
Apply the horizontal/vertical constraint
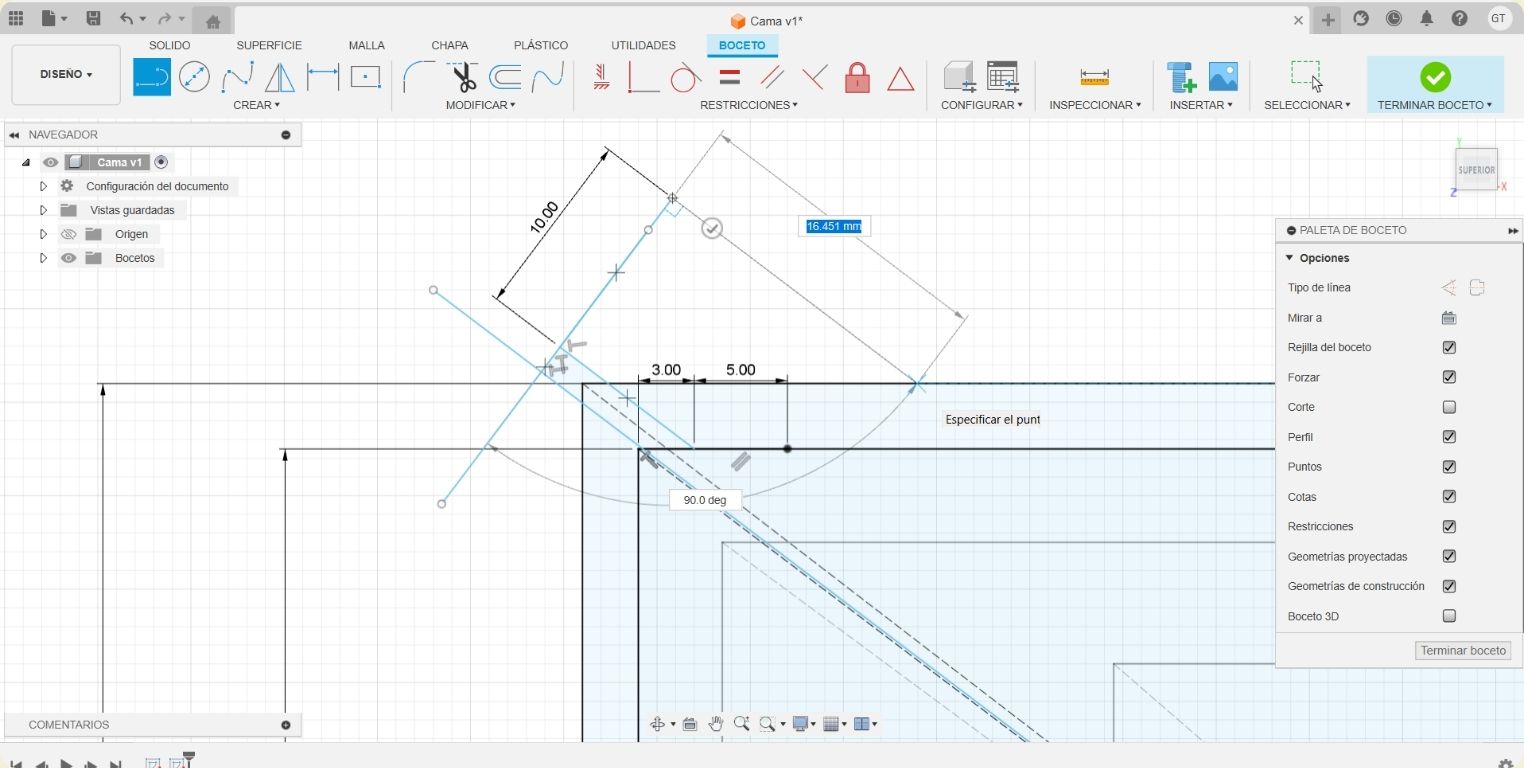(x=601, y=77)
